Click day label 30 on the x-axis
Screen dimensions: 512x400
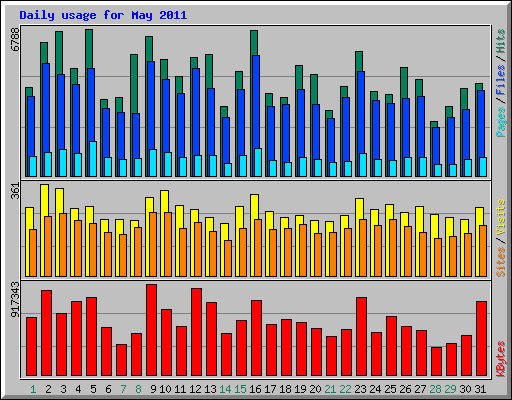(x=465, y=389)
